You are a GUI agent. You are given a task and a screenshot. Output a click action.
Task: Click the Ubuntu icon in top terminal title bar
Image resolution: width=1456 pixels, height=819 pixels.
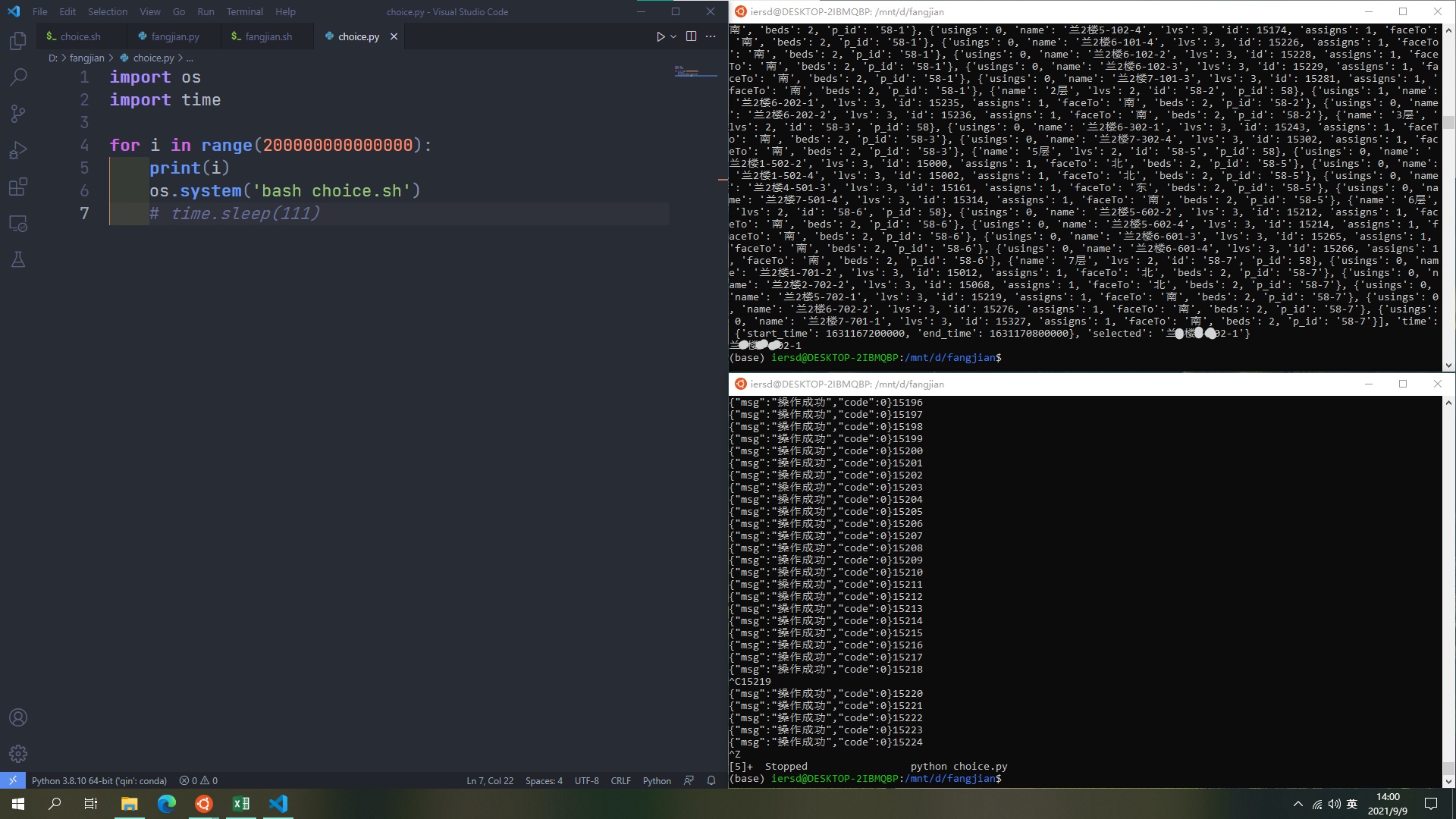coord(741,11)
